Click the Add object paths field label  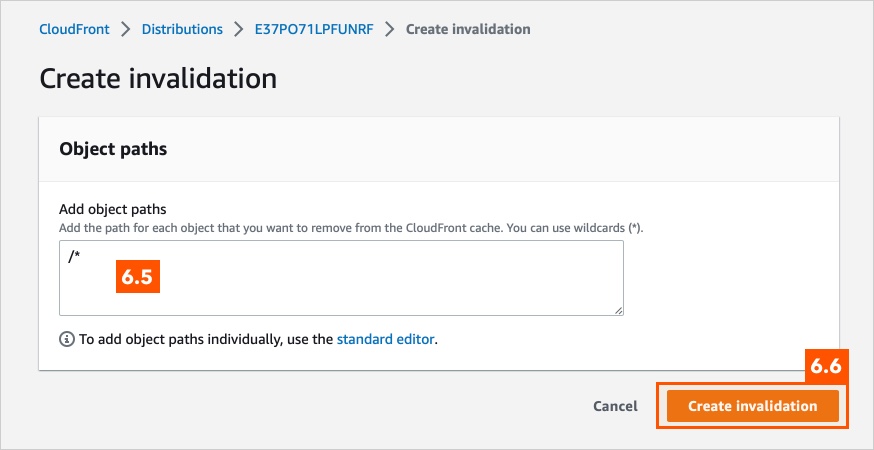coord(113,210)
